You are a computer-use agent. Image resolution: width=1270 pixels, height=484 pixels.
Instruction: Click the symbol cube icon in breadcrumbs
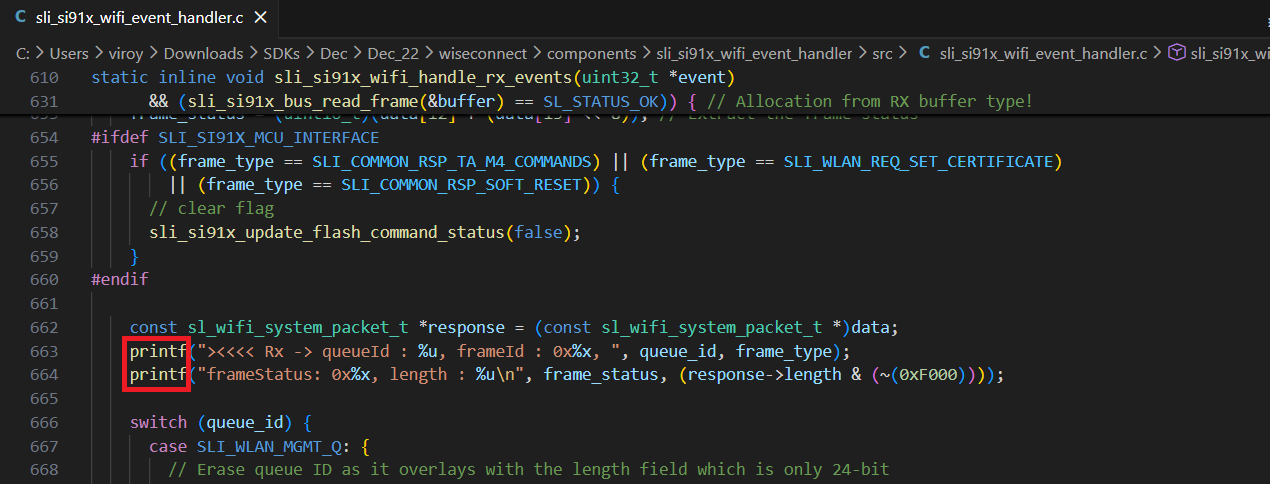pos(1177,53)
